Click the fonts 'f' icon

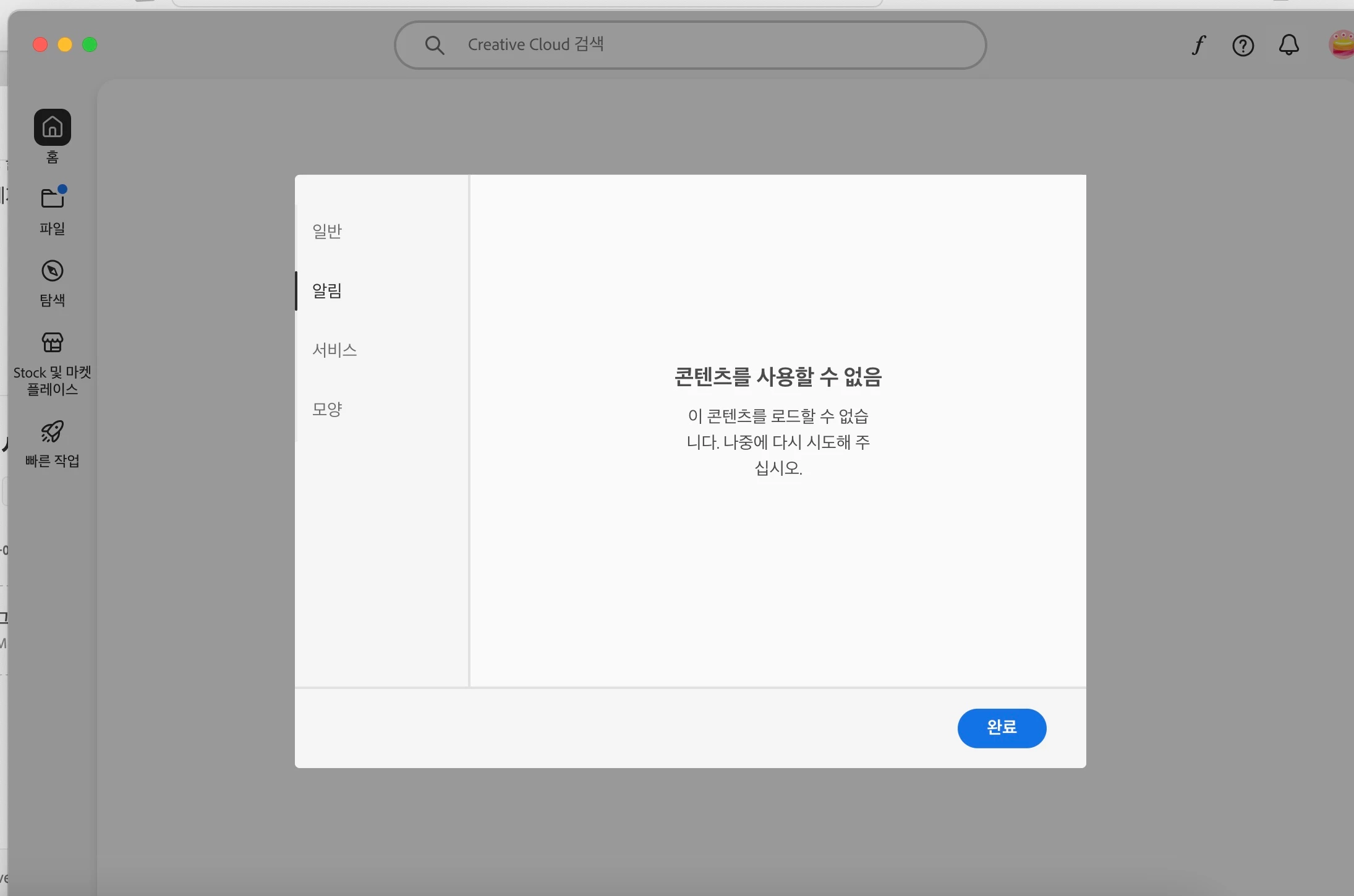pos(1198,45)
